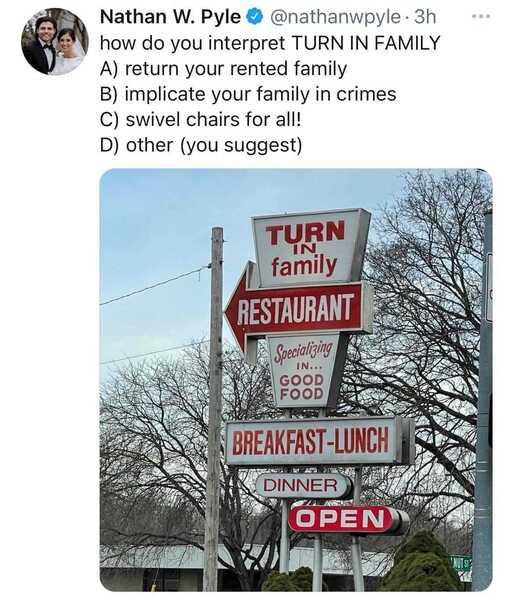Click the display name Nathan W. Pyle
Viewport: 514px width, 600px height.
[x=170, y=17]
